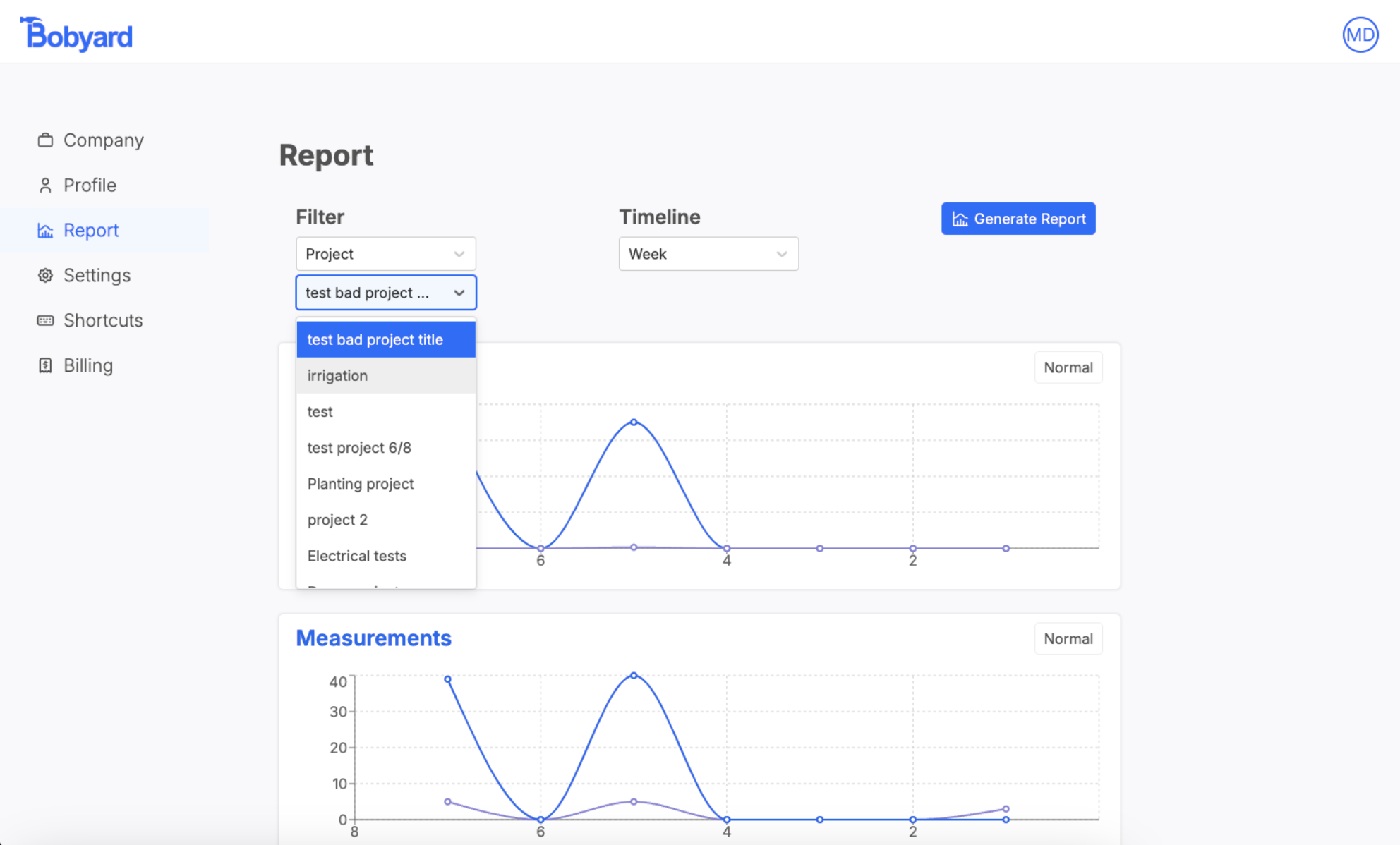Click the Billing receipt icon

pos(45,366)
